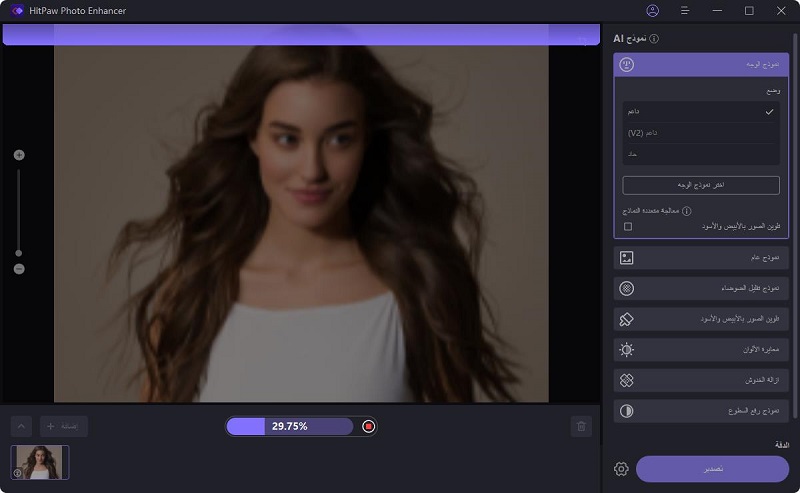This screenshot has width=800, height=493.
Task: Click the zoom in plus icon
Action: pos(19,155)
